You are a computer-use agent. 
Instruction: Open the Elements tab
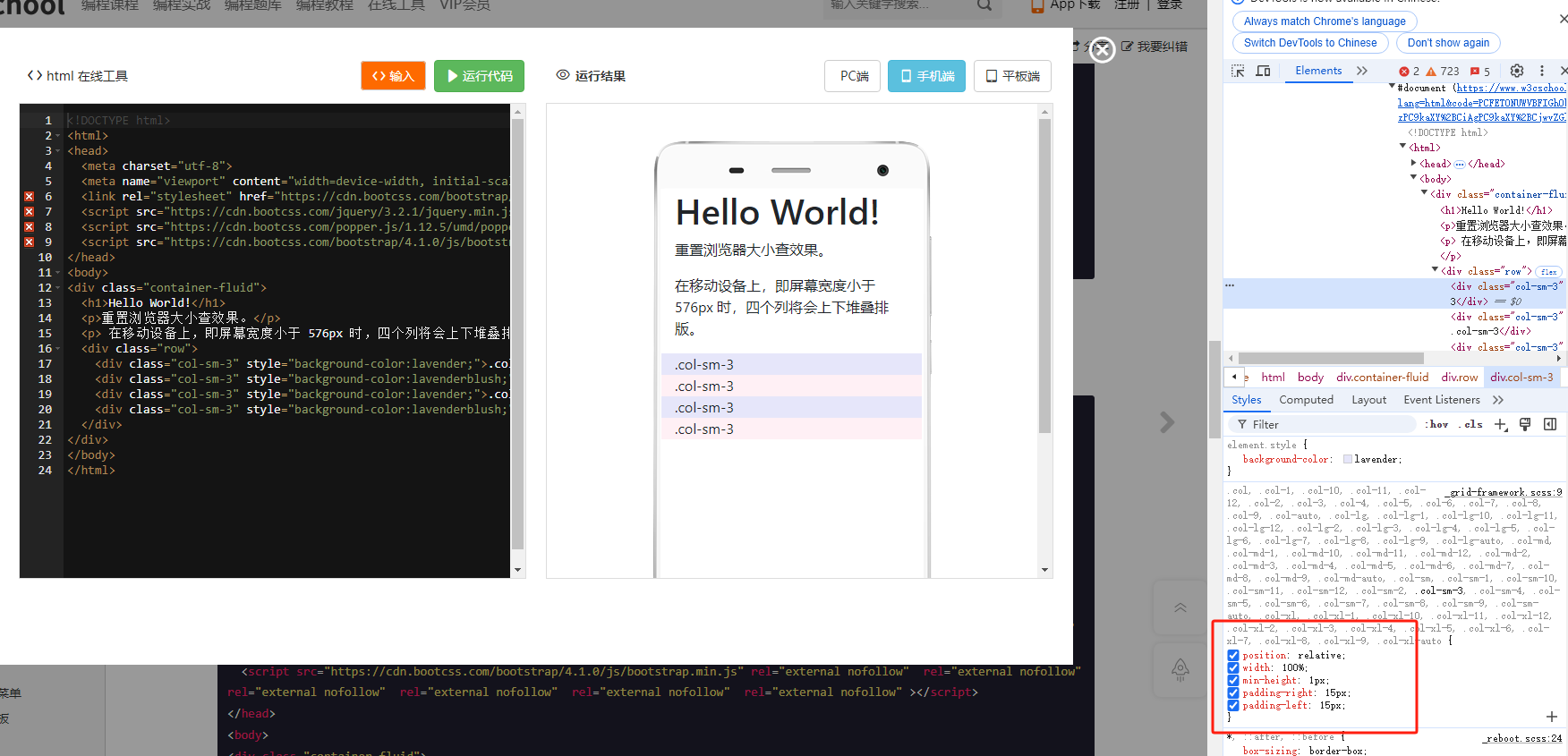1318,71
